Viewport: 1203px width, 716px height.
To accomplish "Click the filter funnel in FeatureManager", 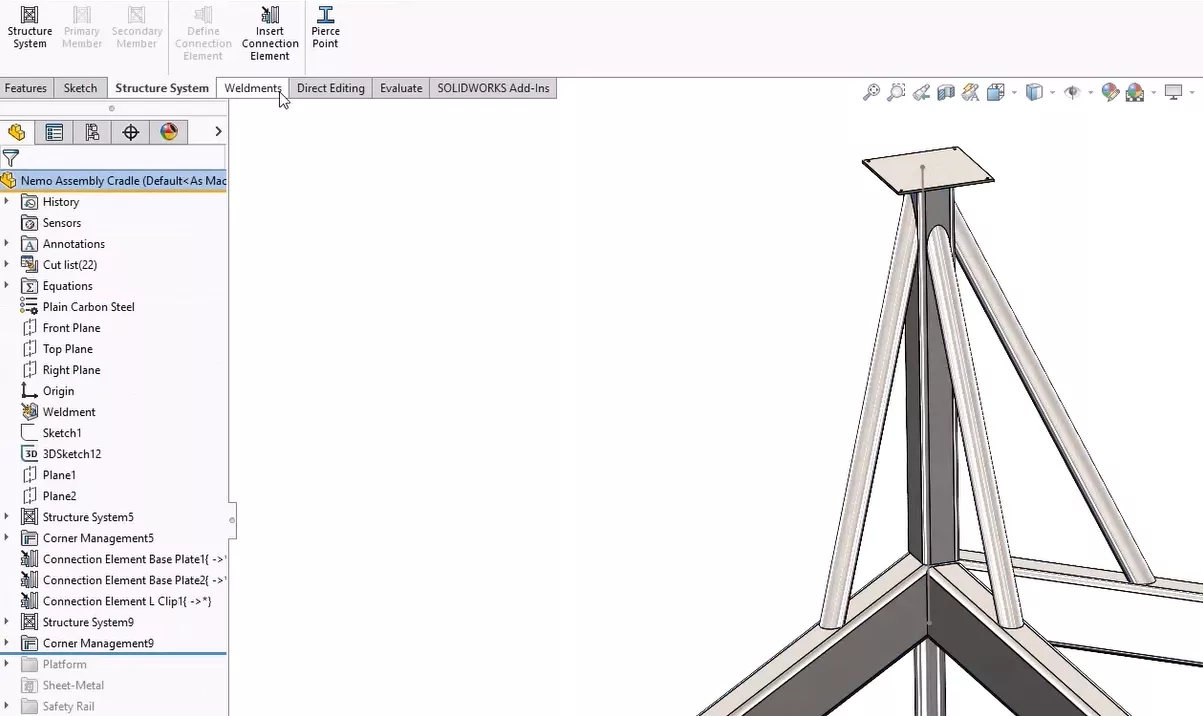I will 11,158.
